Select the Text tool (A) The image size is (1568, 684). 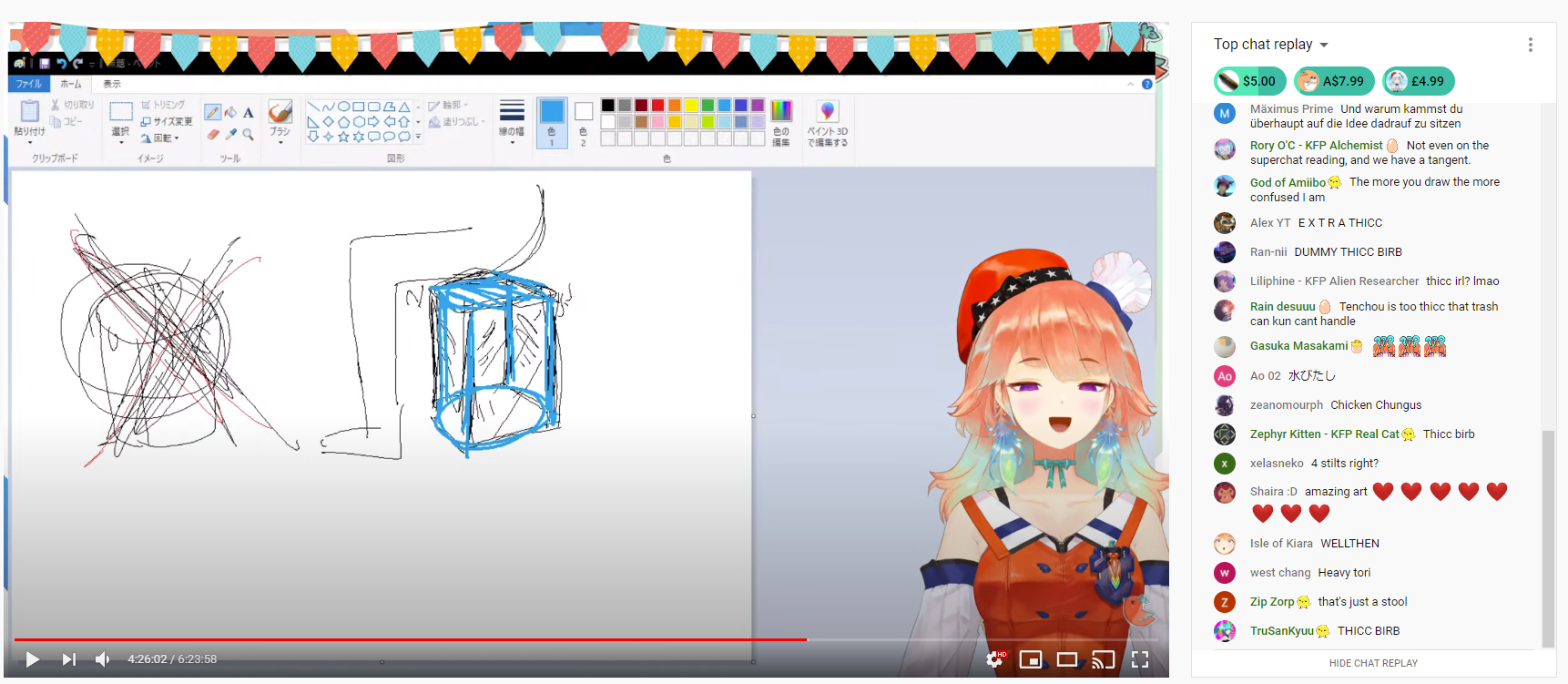[x=249, y=112]
